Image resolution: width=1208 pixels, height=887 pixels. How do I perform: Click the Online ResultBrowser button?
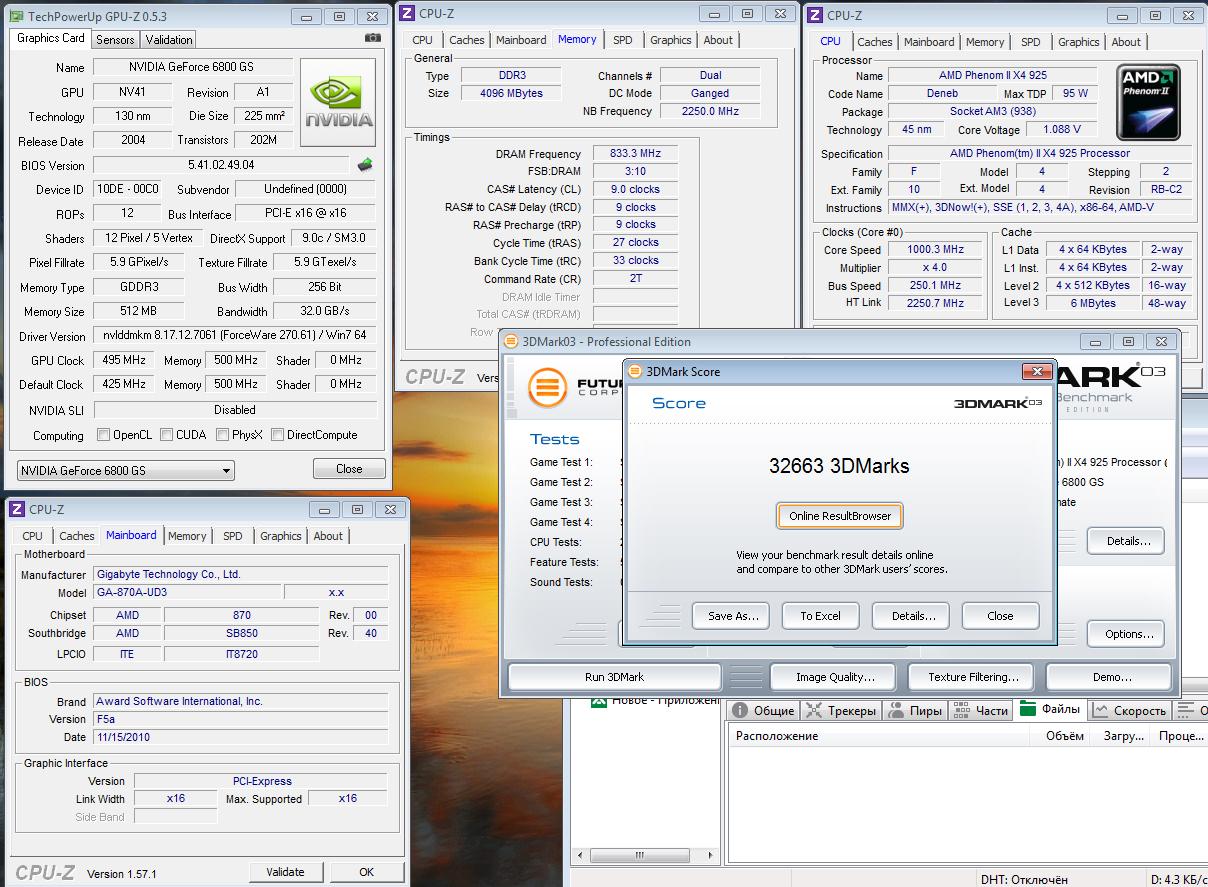(840, 516)
